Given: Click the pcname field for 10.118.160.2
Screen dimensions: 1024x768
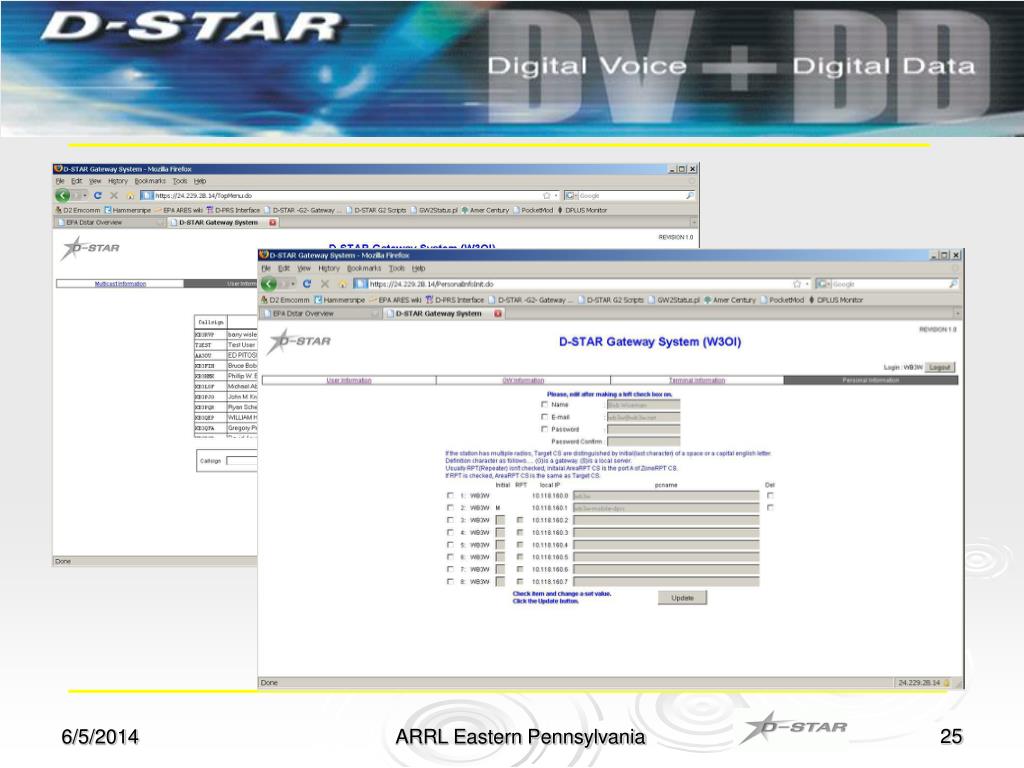Looking at the screenshot, I should 666,520.
